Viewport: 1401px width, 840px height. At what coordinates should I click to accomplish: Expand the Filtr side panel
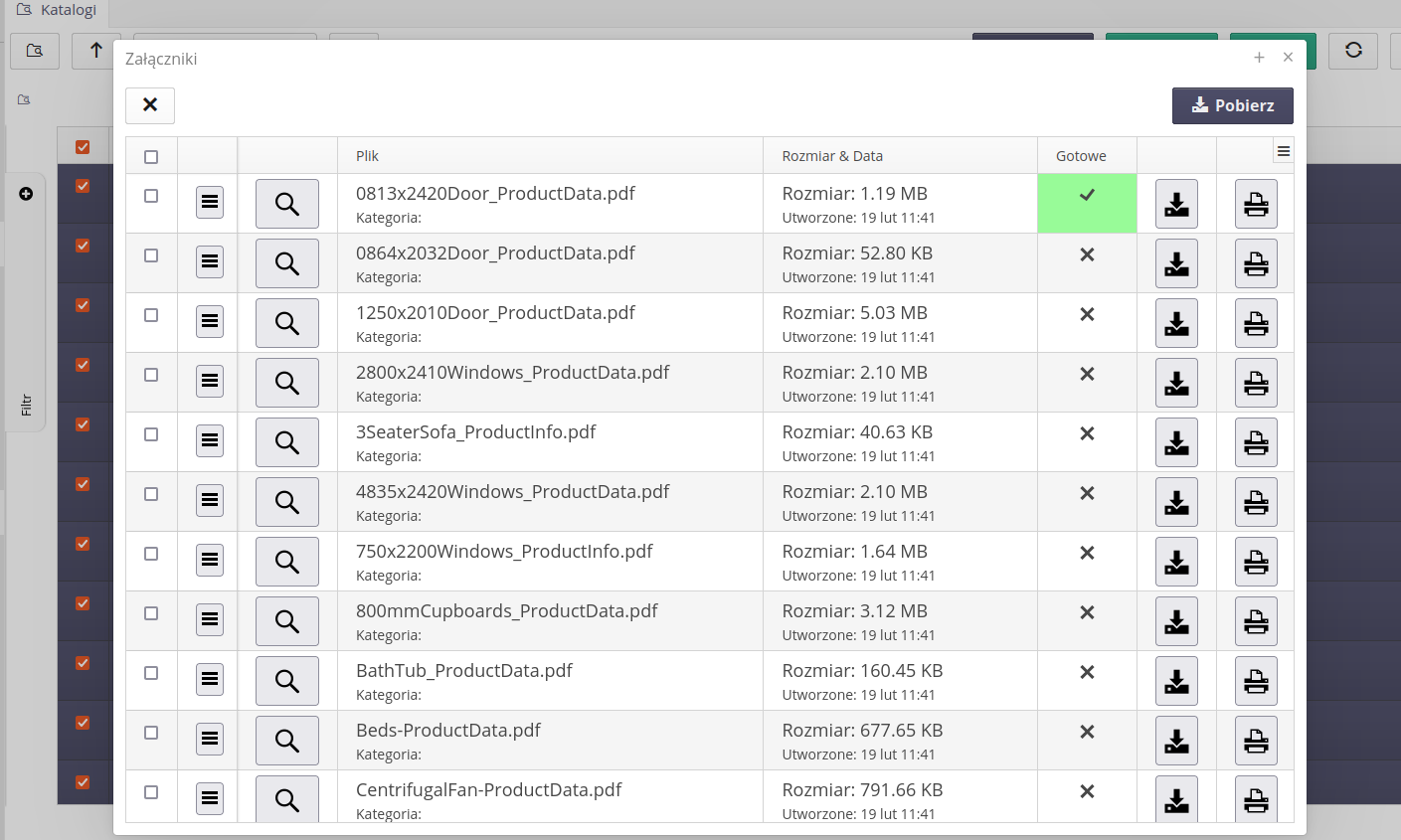[x=26, y=405]
